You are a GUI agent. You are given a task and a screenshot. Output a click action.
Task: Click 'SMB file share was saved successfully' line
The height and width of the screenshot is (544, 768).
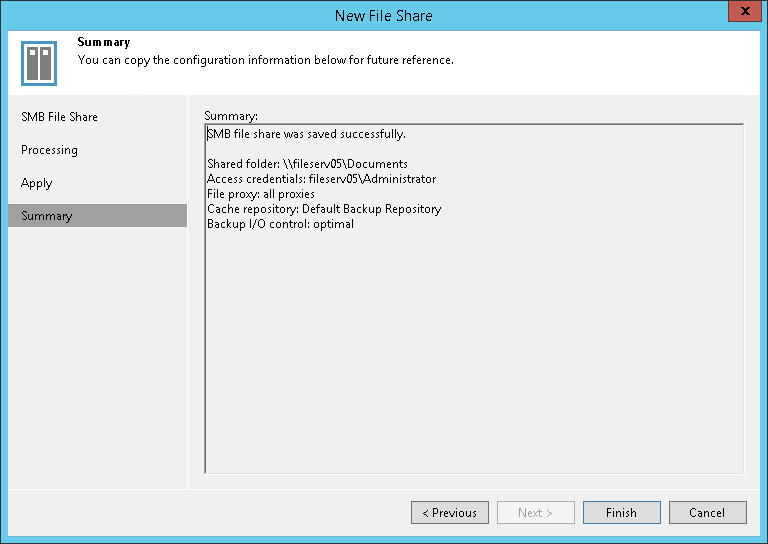click(307, 134)
